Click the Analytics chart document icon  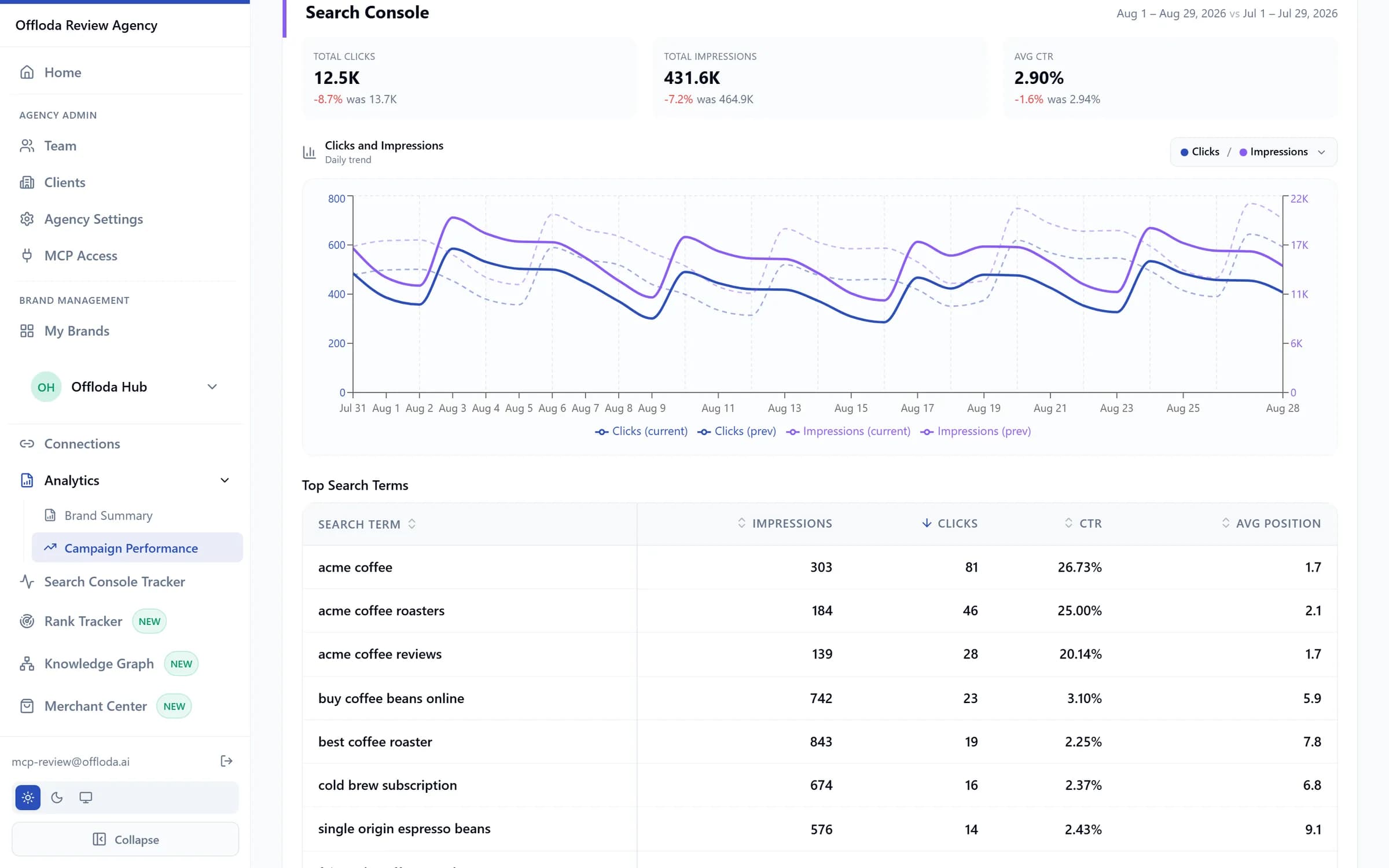[27, 480]
